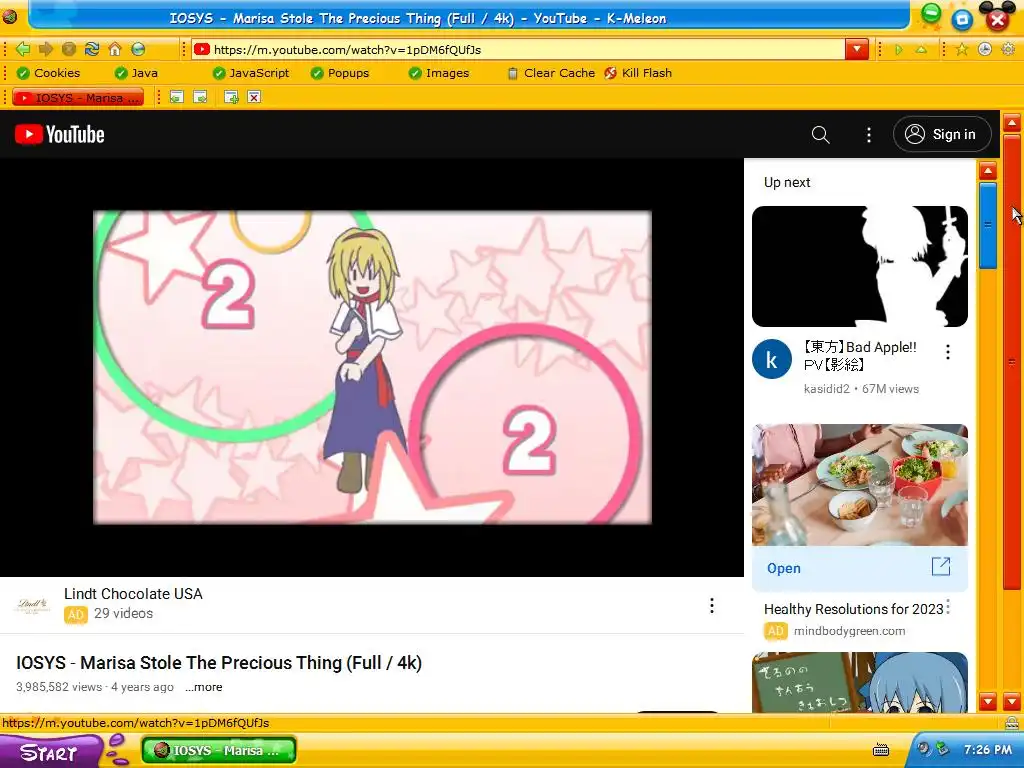The width and height of the screenshot is (1024, 768).
Task: Toggle the Java setting
Action: coord(136,73)
